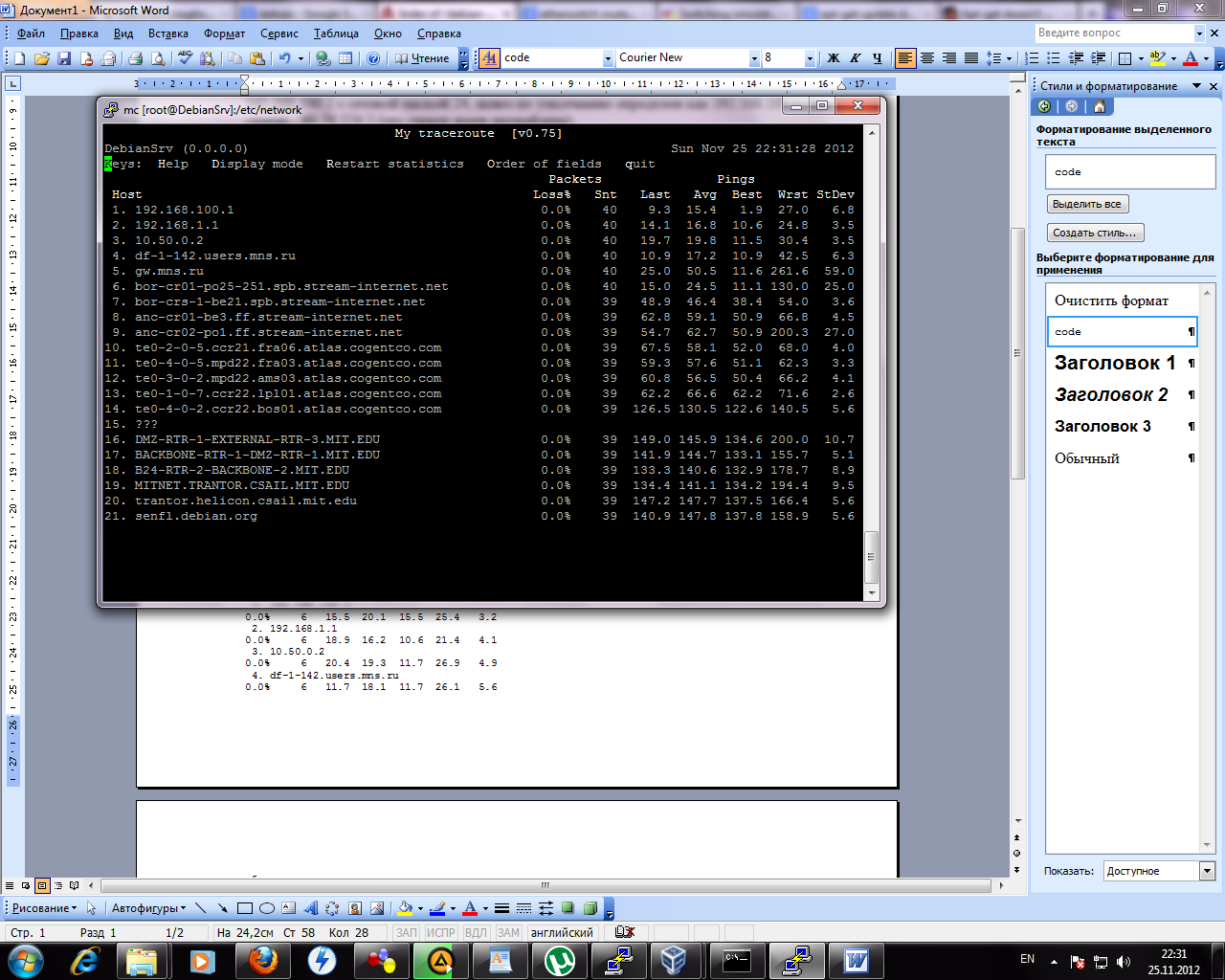The width and height of the screenshot is (1225, 980).
Task: Open Undo history dropdown arrow
Action: (x=301, y=58)
